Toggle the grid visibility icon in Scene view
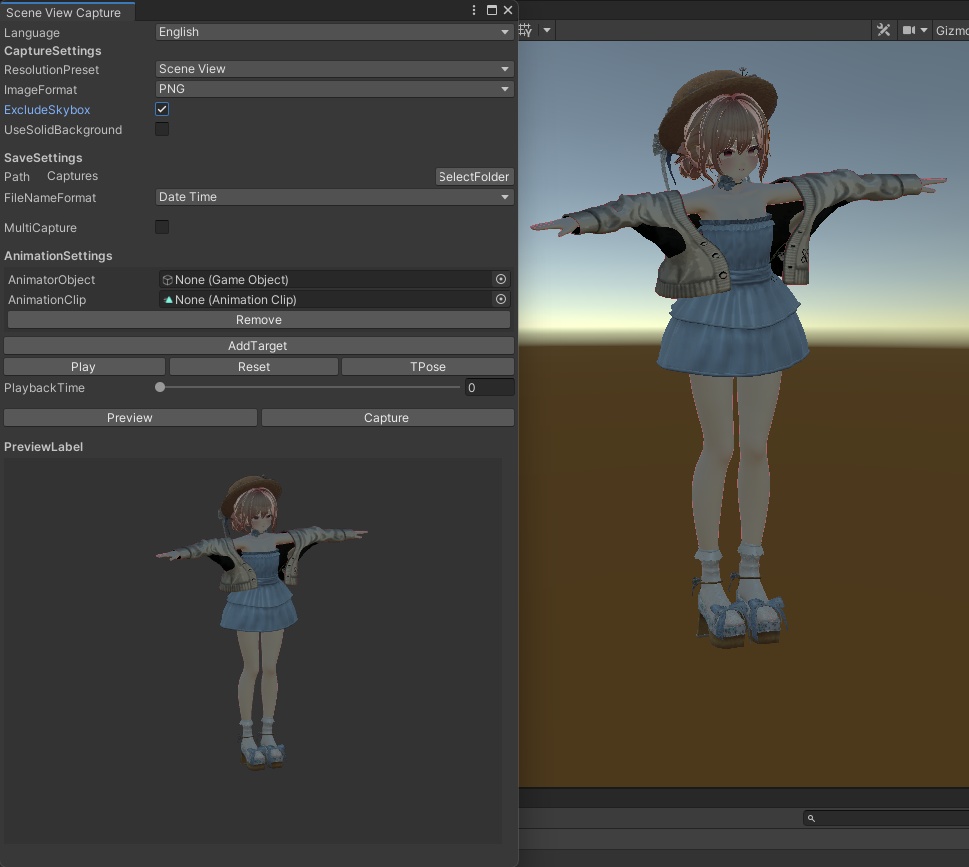 [524, 29]
